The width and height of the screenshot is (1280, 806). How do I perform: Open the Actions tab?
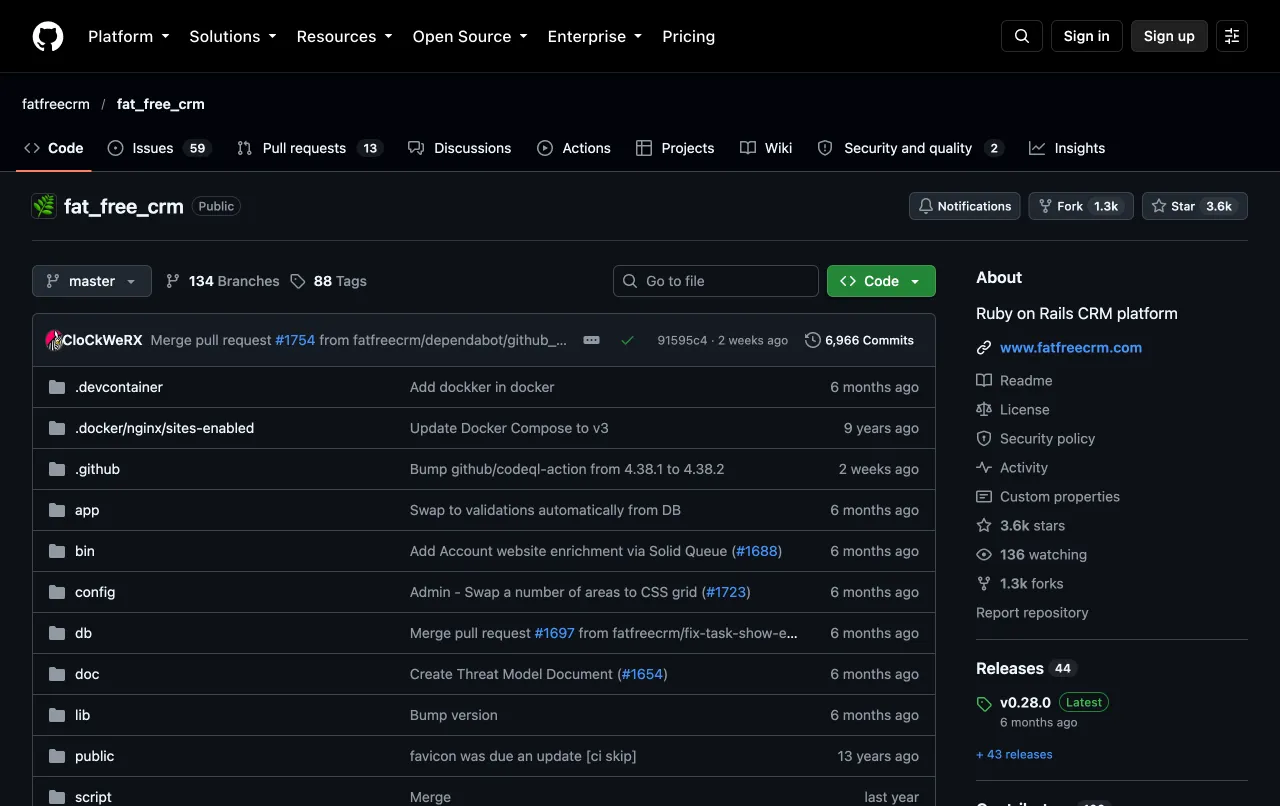click(x=574, y=148)
